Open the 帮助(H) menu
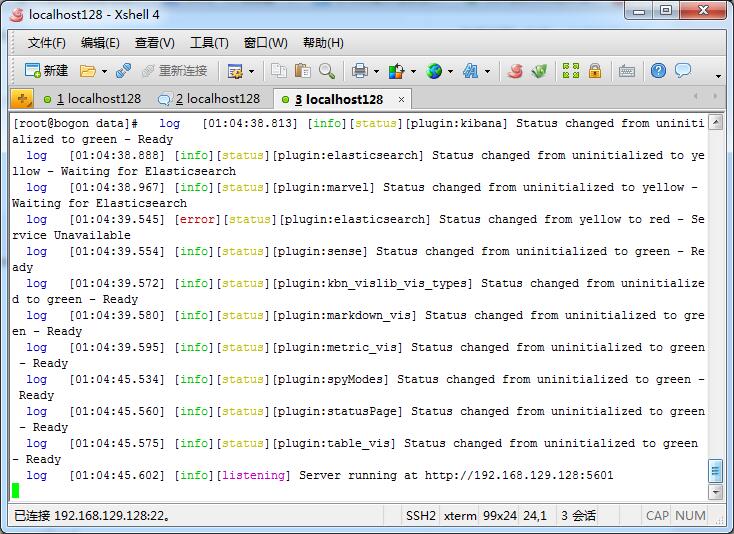Viewport: 734px width, 534px height. (323, 43)
